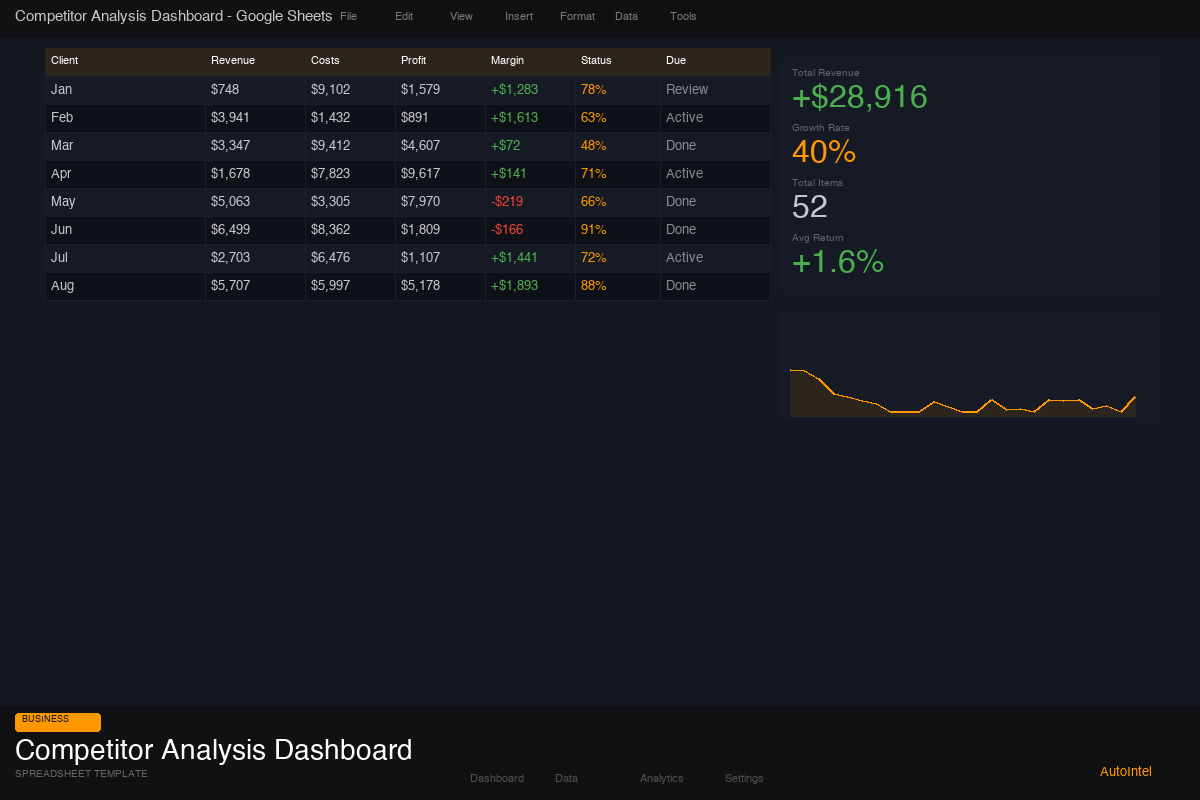The image size is (1200, 800).
Task: Select the Jan row in the table
Action: tap(125, 89)
